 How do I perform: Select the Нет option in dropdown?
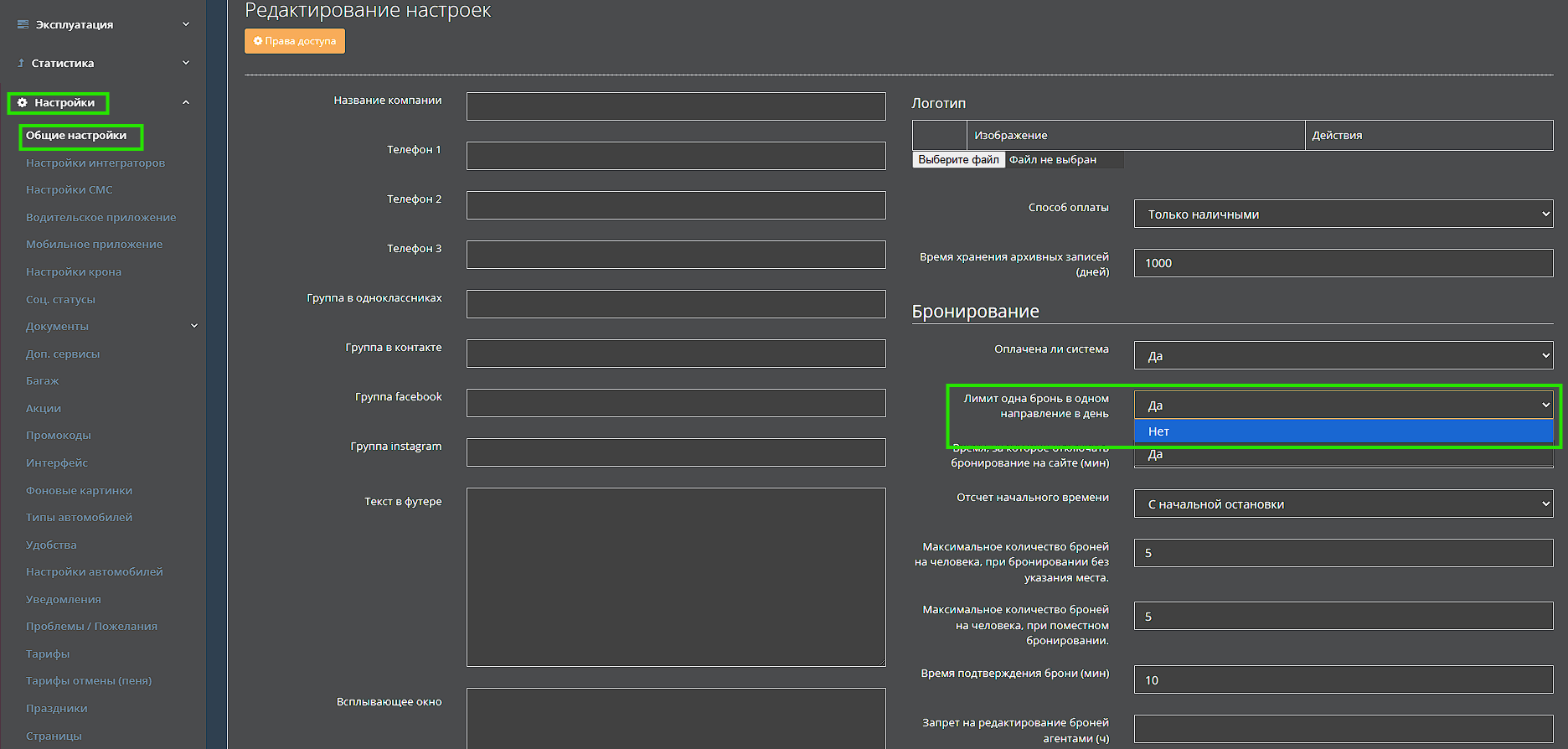(x=1343, y=431)
